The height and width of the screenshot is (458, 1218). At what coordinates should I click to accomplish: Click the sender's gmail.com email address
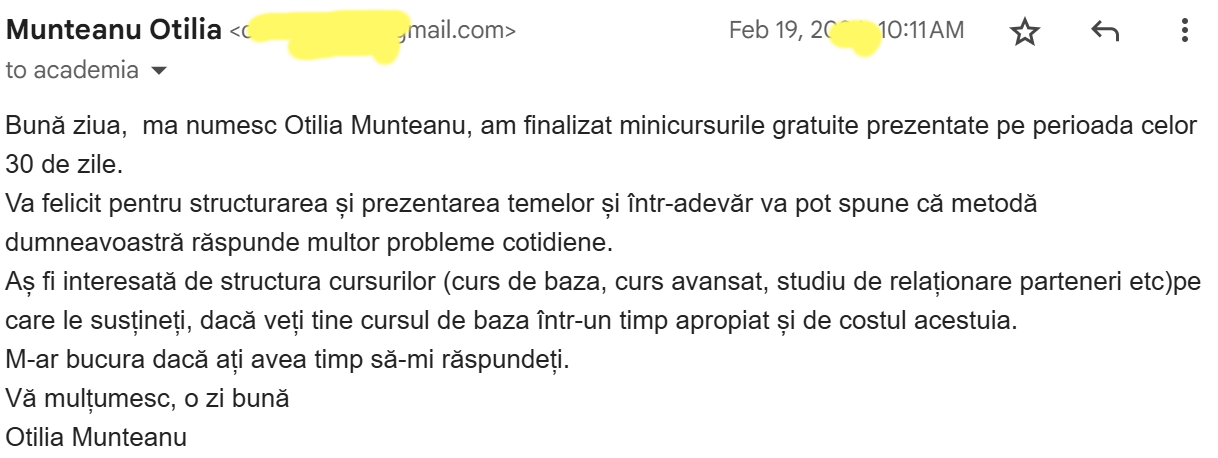point(373,31)
